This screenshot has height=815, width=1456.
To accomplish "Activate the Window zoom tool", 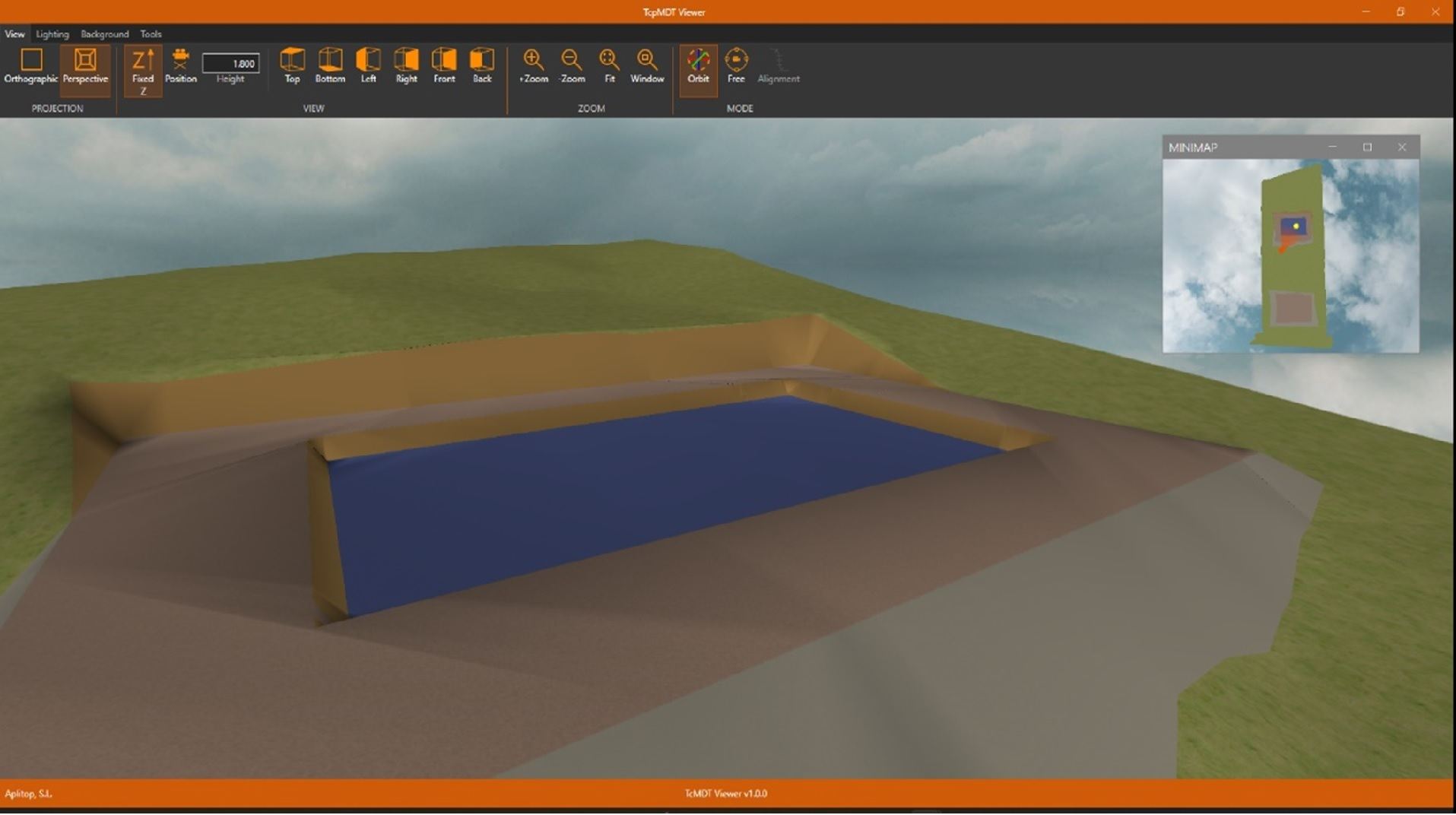I will pyautogui.click(x=647, y=65).
